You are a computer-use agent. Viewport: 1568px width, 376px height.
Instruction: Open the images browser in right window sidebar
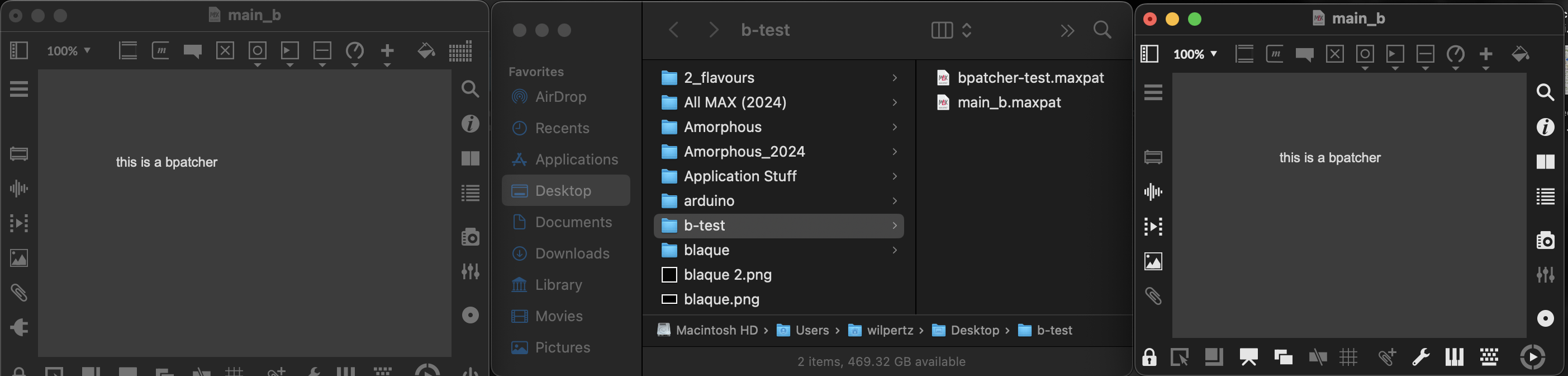click(x=1153, y=261)
